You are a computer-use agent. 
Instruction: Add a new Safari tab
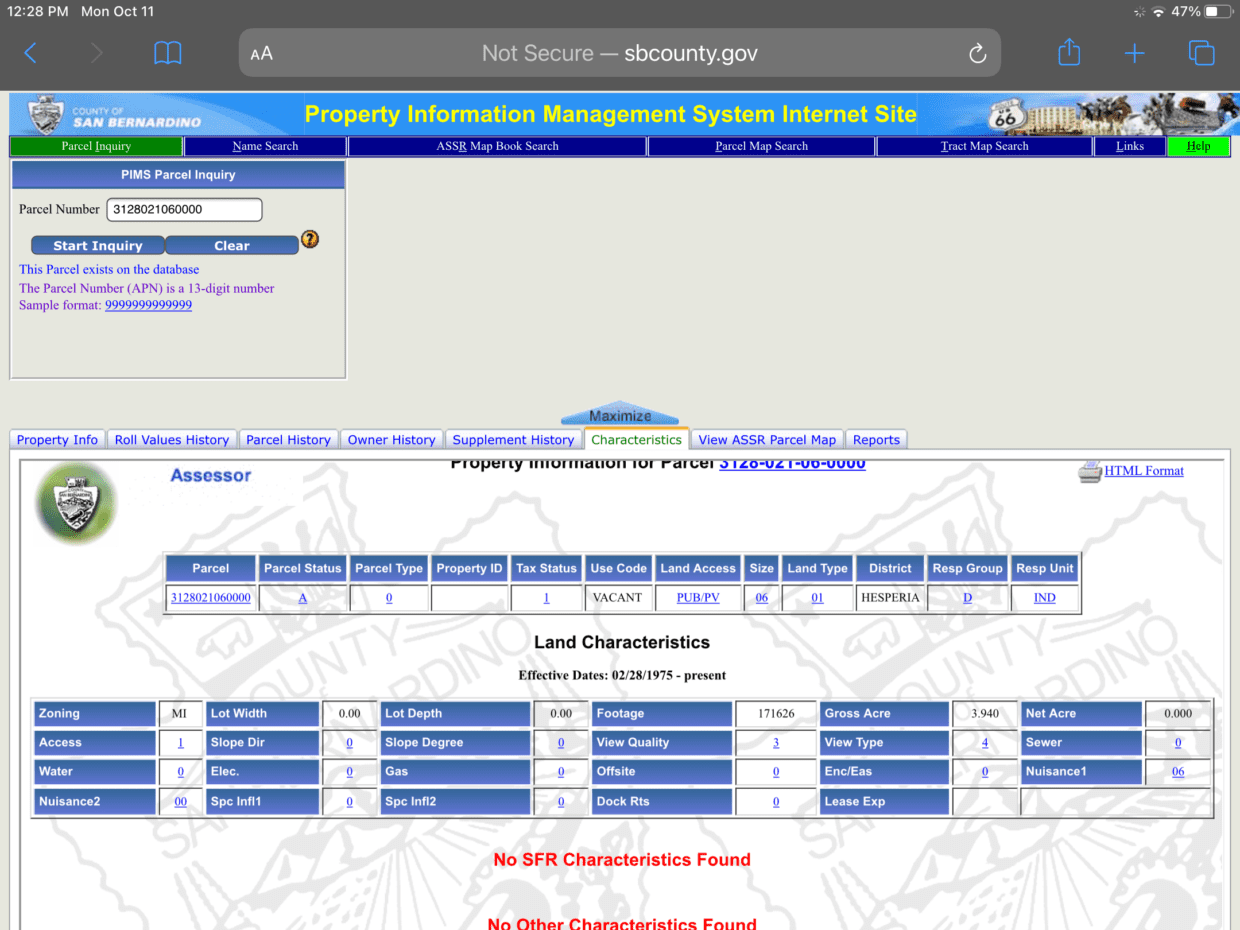(1134, 53)
